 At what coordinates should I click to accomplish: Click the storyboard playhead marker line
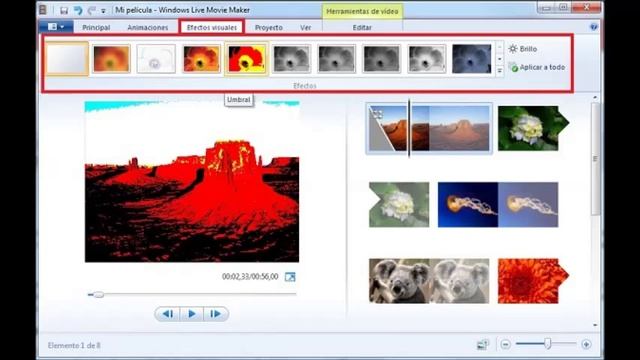click(x=409, y=128)
